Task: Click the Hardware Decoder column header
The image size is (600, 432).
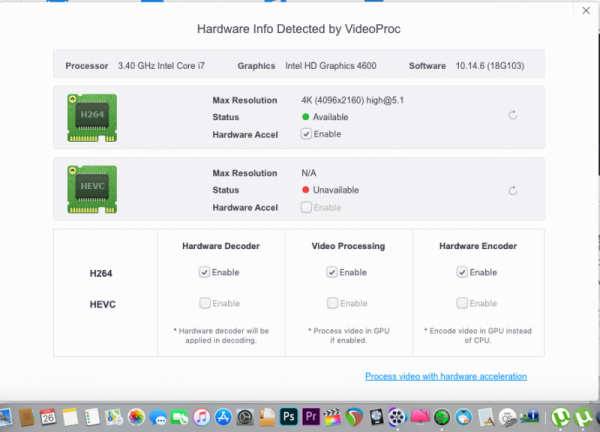Action: (221, 246)
